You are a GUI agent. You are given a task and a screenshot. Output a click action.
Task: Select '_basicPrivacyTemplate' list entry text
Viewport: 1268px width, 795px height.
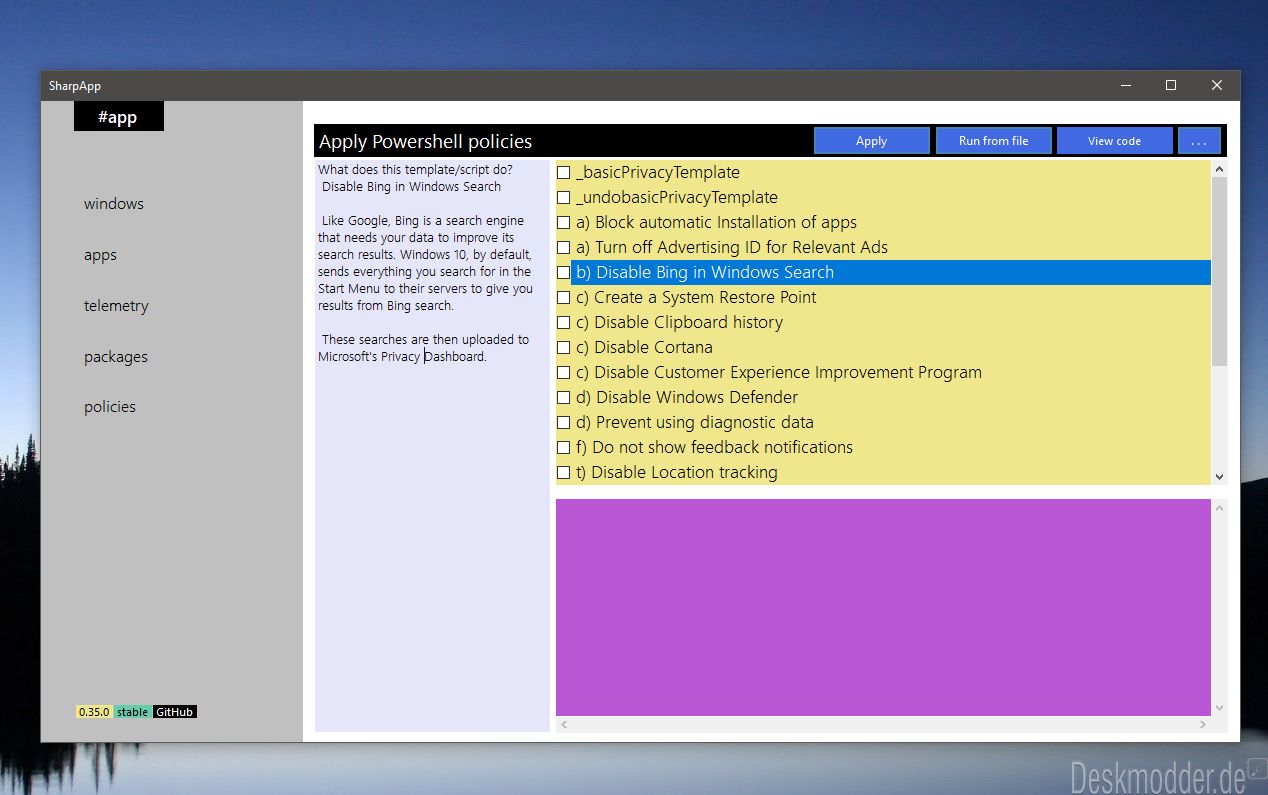[658, 172]
